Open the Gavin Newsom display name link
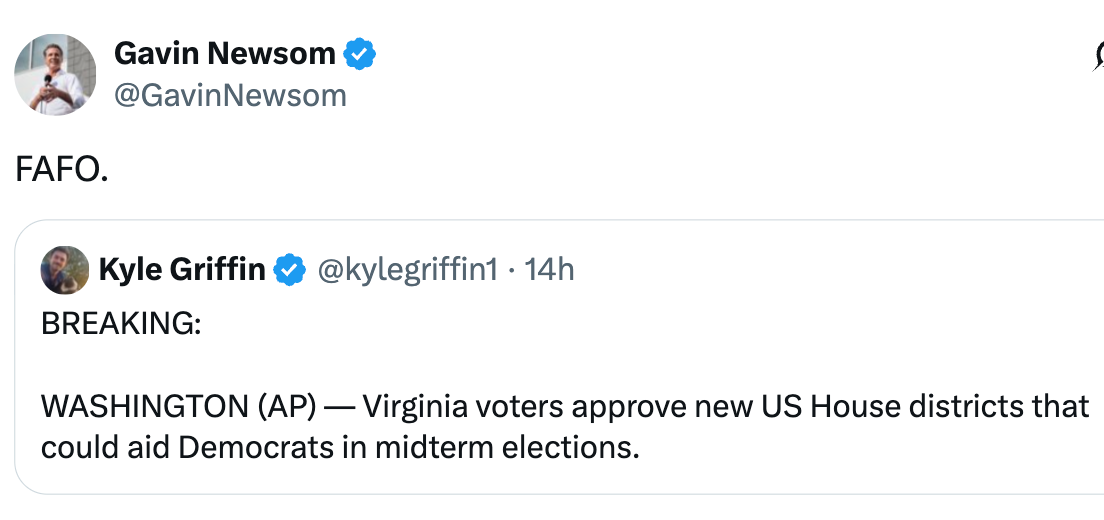Image resolution: width=1104 pixels, height=520 pixels. tap(224, 54)
